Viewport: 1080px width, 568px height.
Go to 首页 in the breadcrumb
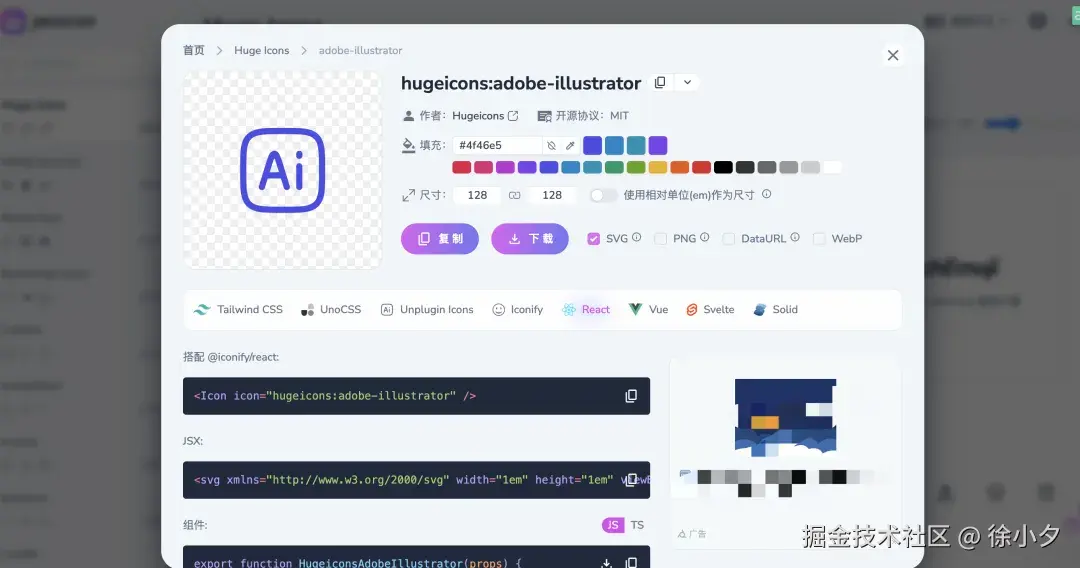(194, 50)
